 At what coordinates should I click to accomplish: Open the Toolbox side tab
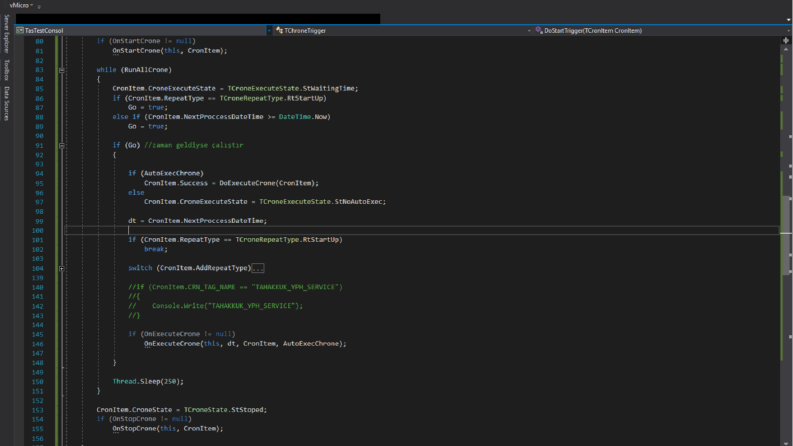7,70
